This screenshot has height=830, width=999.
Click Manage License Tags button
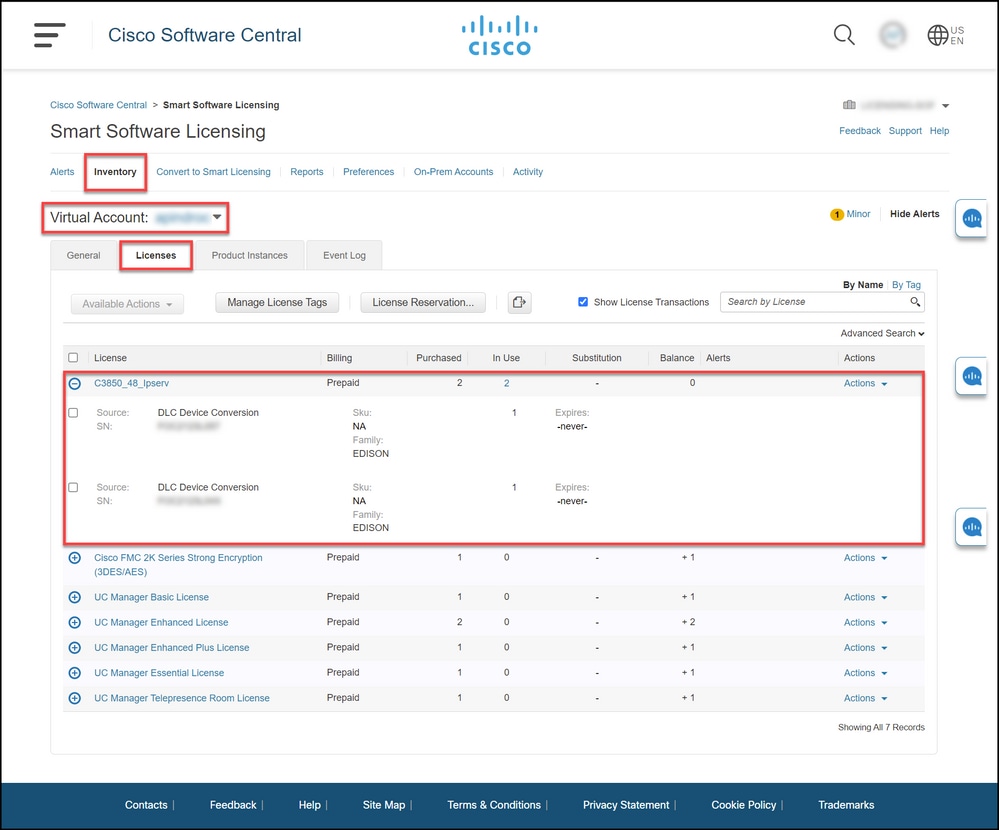pos(277,303)
